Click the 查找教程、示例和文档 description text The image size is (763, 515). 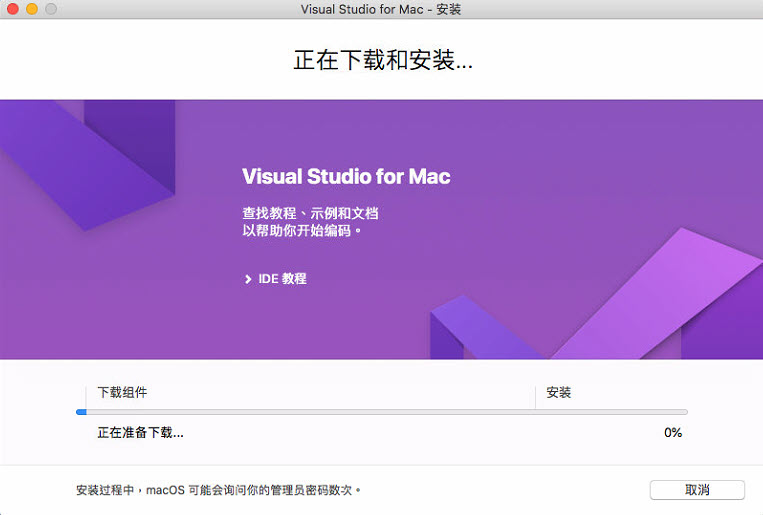pos(310,221)
